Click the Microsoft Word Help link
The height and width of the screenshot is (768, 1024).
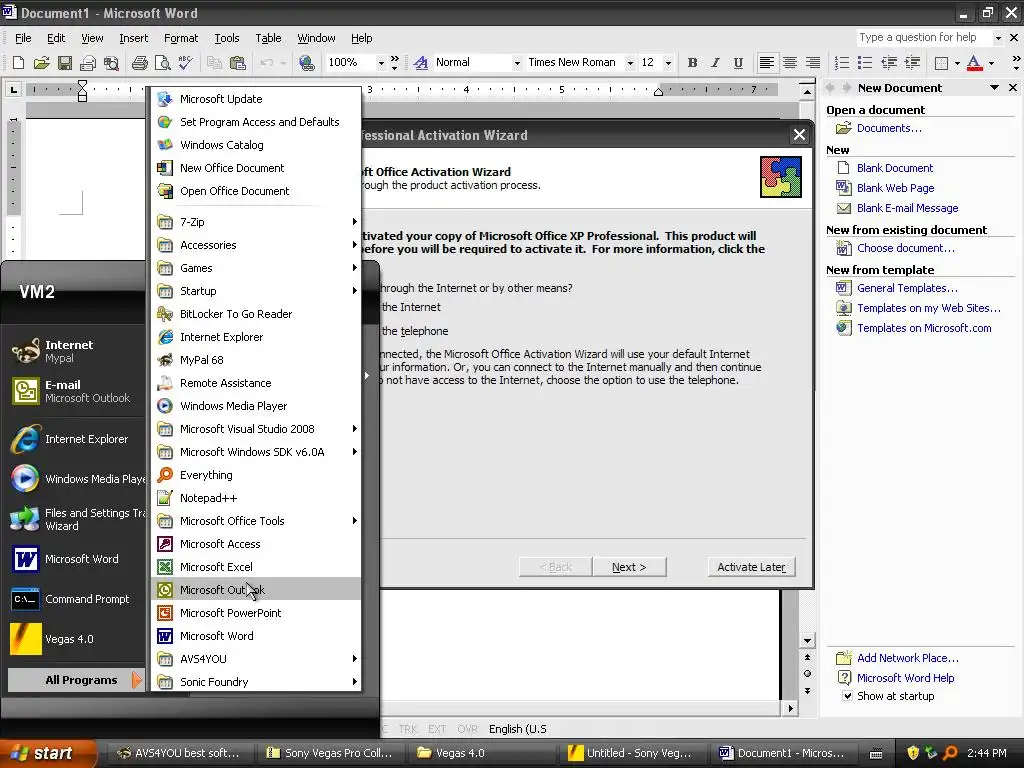click(905, 678)
